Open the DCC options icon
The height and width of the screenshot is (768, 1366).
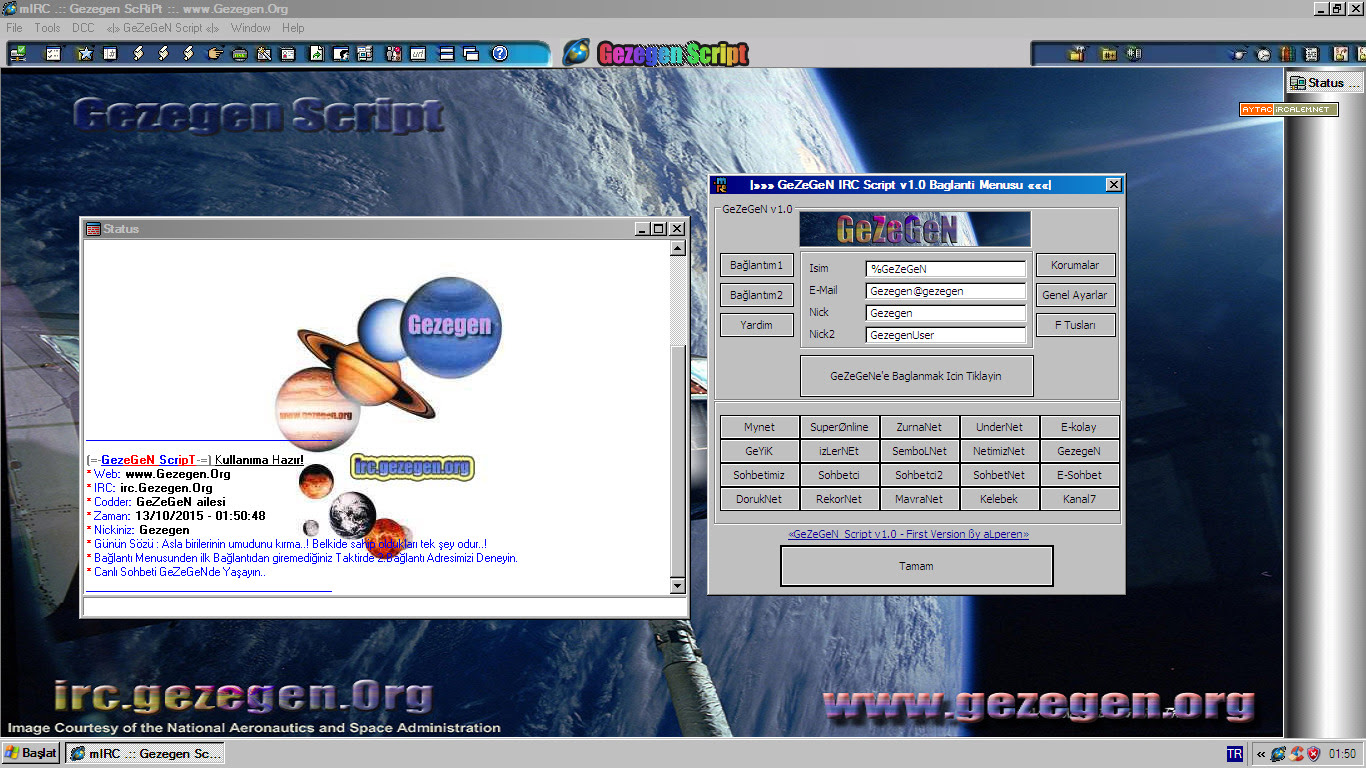point(365,54)
